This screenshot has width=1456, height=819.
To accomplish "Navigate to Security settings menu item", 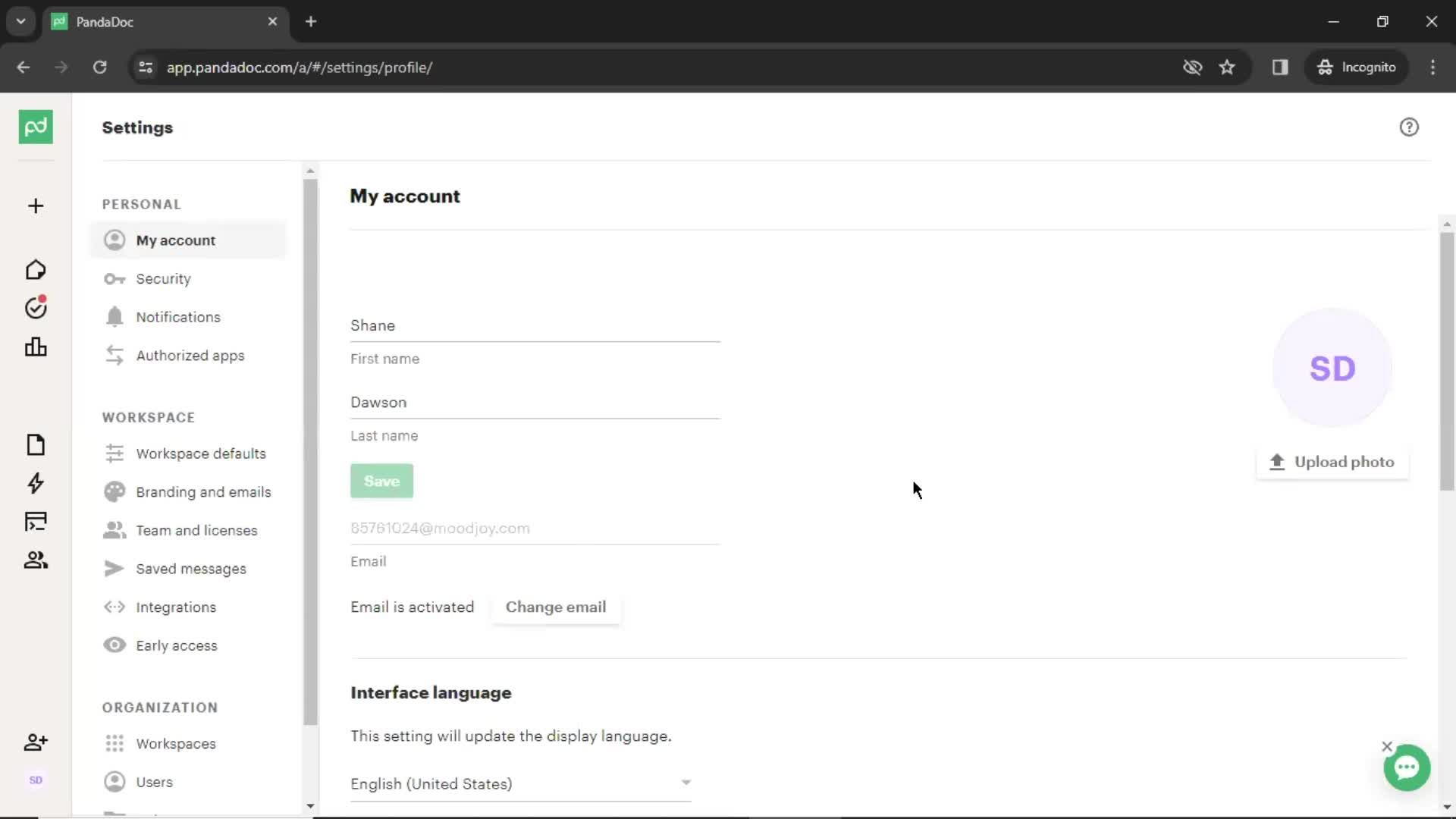I will 163,278.
